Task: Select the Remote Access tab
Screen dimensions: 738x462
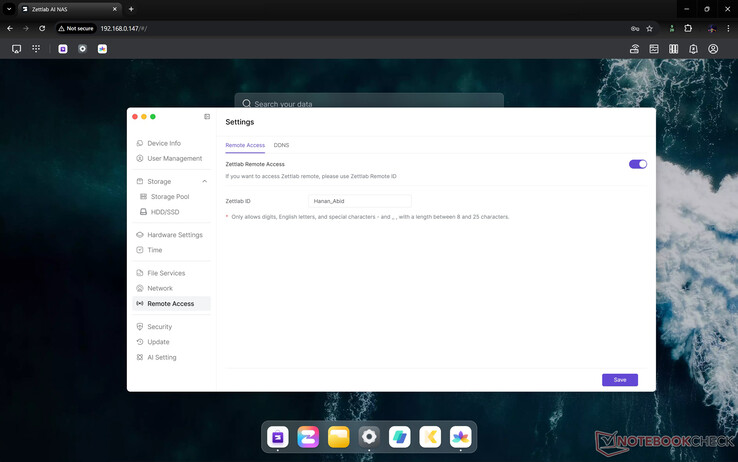Action: click(x=245, y=145)
